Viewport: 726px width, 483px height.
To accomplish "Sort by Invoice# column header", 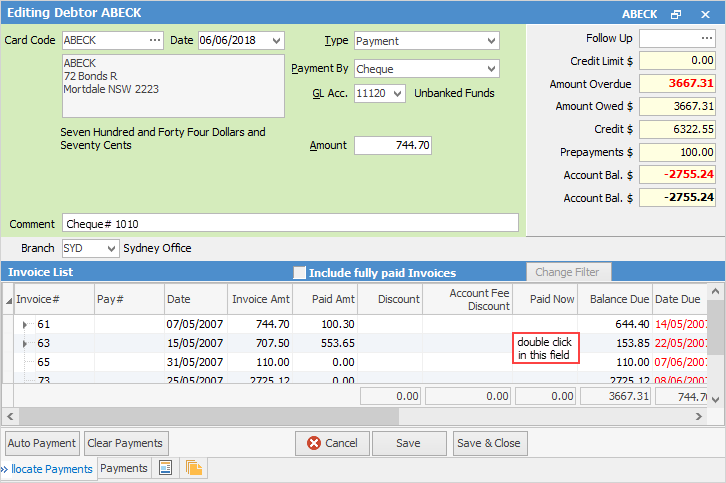I will point(54,299).
